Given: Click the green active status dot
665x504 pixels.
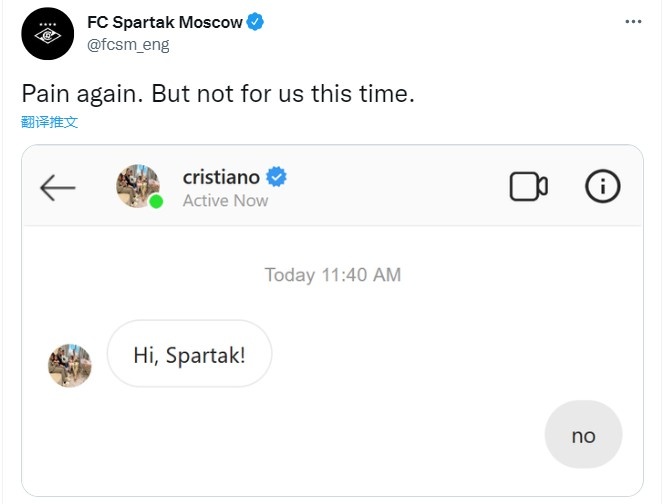Looking at the screenshot, I should click(156, 202).
